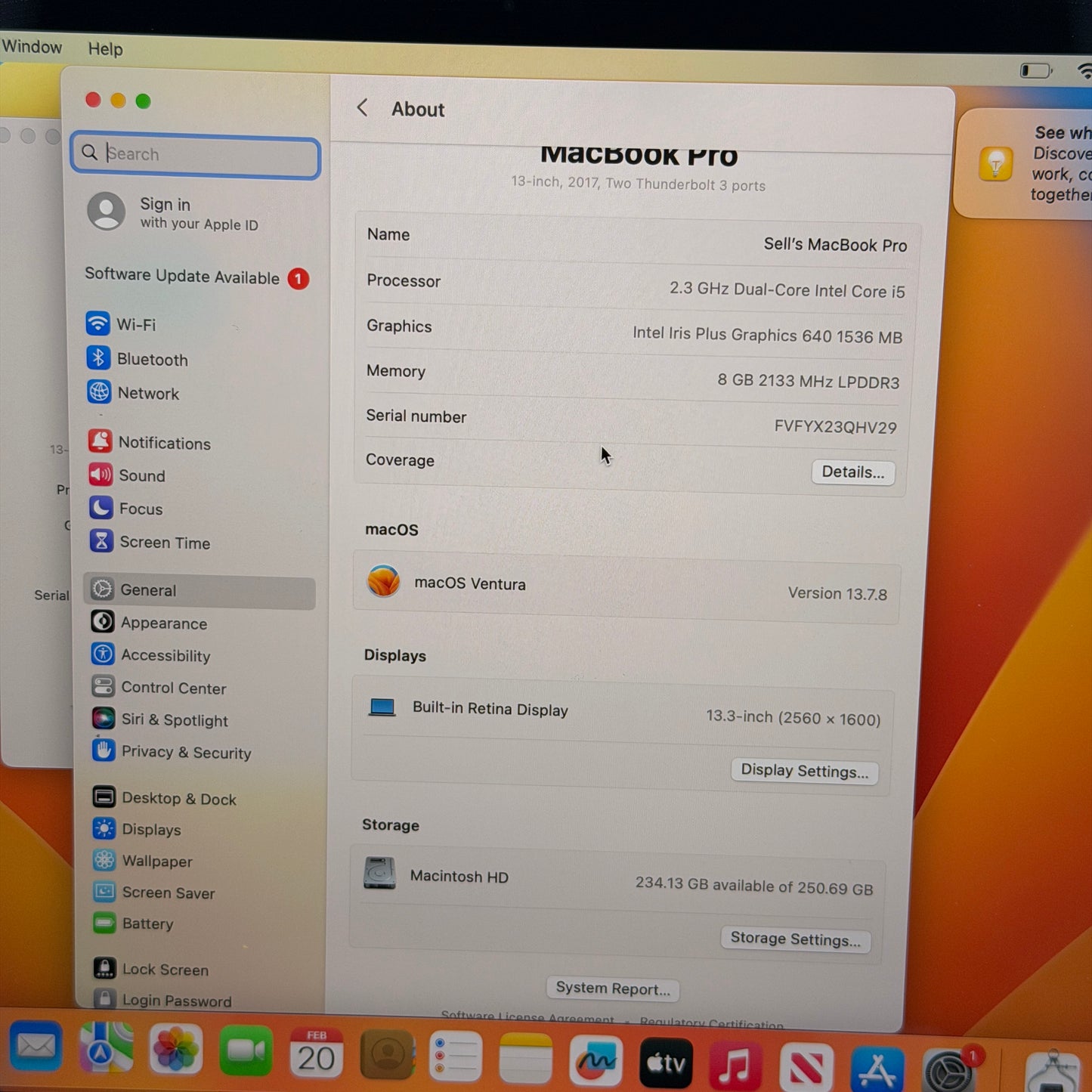
Task: Open Notifications settings
Action: point(150,443)
